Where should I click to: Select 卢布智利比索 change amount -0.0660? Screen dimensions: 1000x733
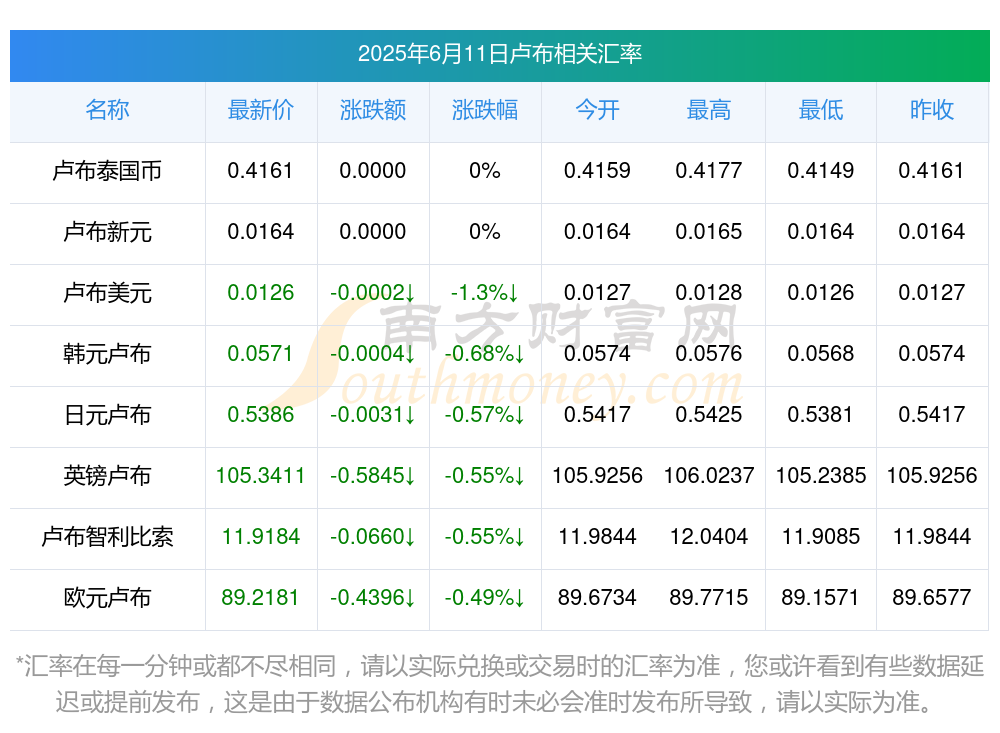(372, 536)
